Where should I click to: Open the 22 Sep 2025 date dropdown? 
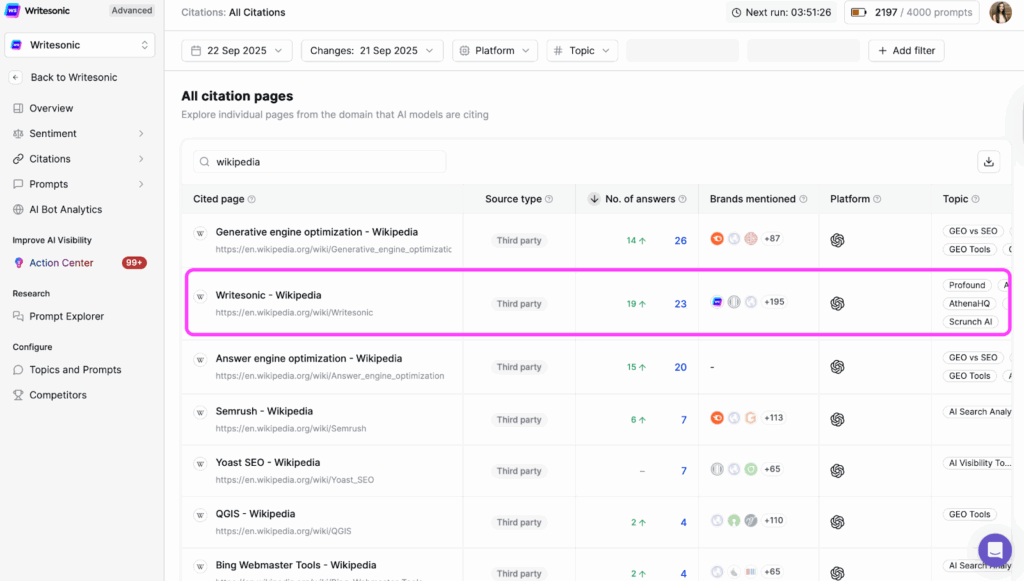pos(237,51)
